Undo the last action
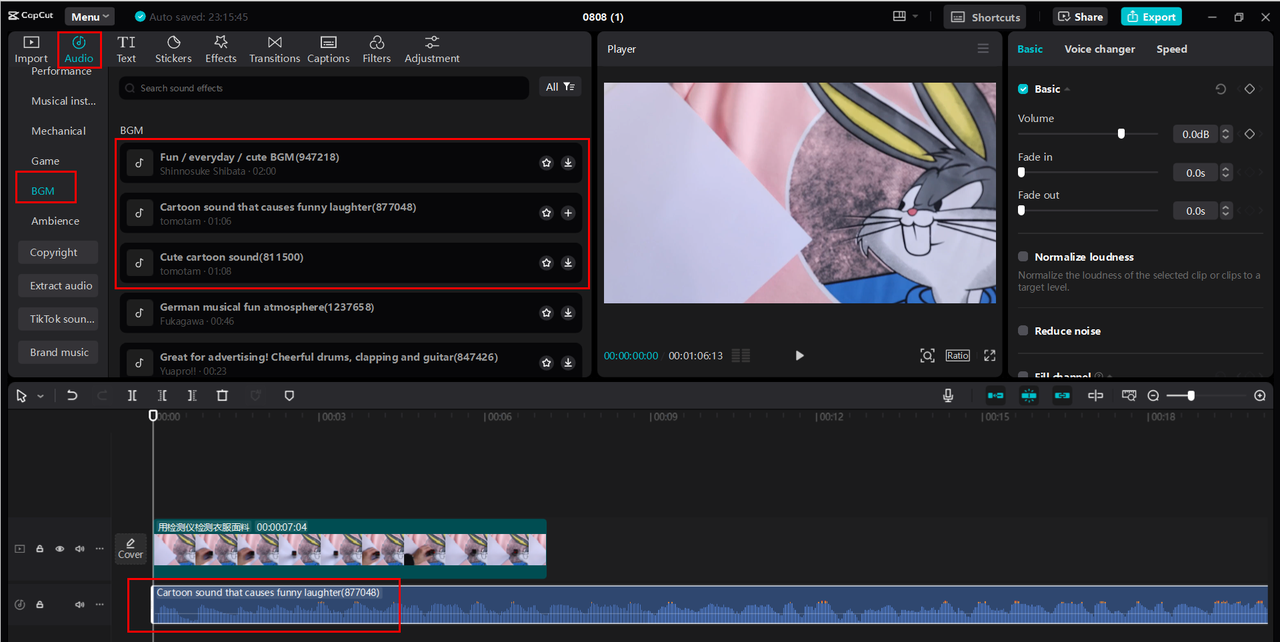1280x642 pixels. coord(72,396)
